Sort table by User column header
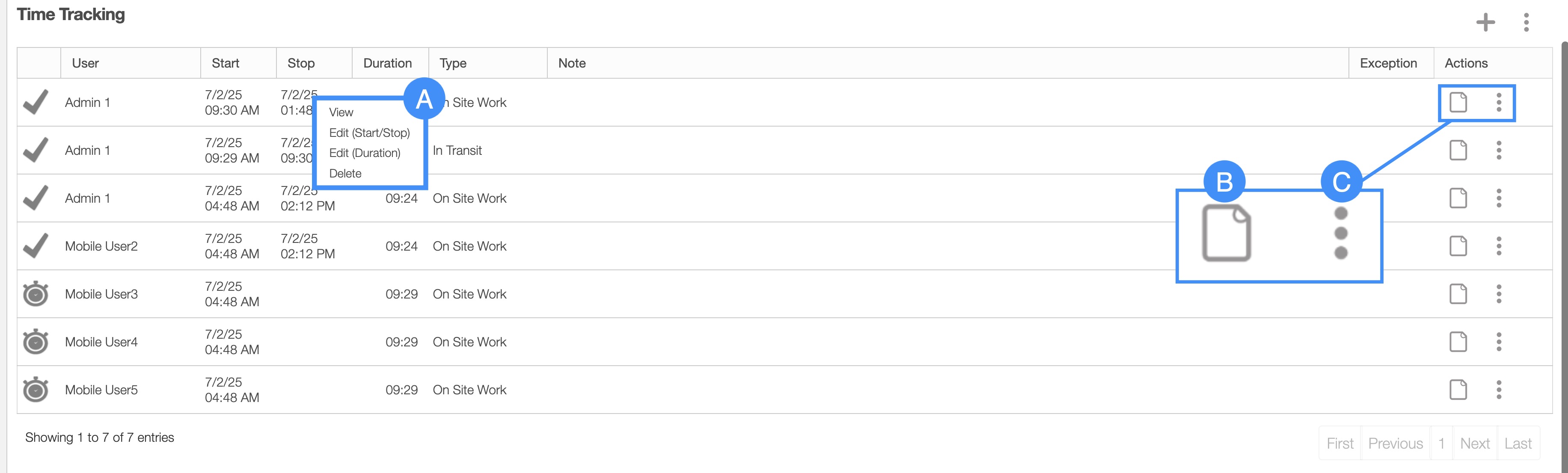 (85, 63)
